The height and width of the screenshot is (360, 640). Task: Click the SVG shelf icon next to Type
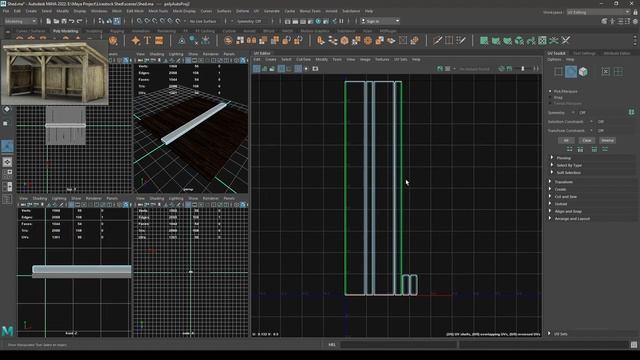click(x=159, y=40)
